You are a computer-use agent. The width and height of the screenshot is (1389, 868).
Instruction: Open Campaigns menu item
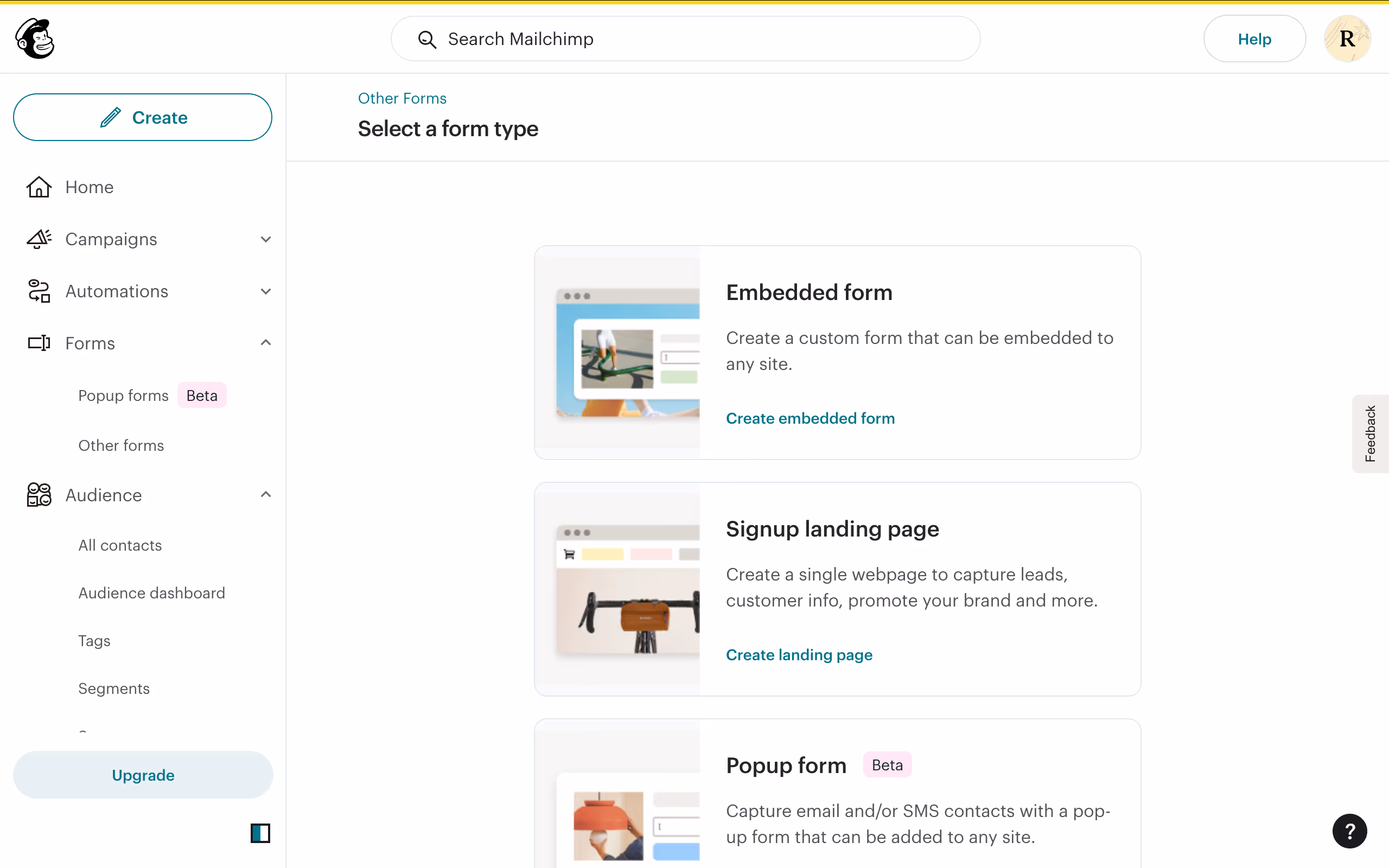(111, 239)
